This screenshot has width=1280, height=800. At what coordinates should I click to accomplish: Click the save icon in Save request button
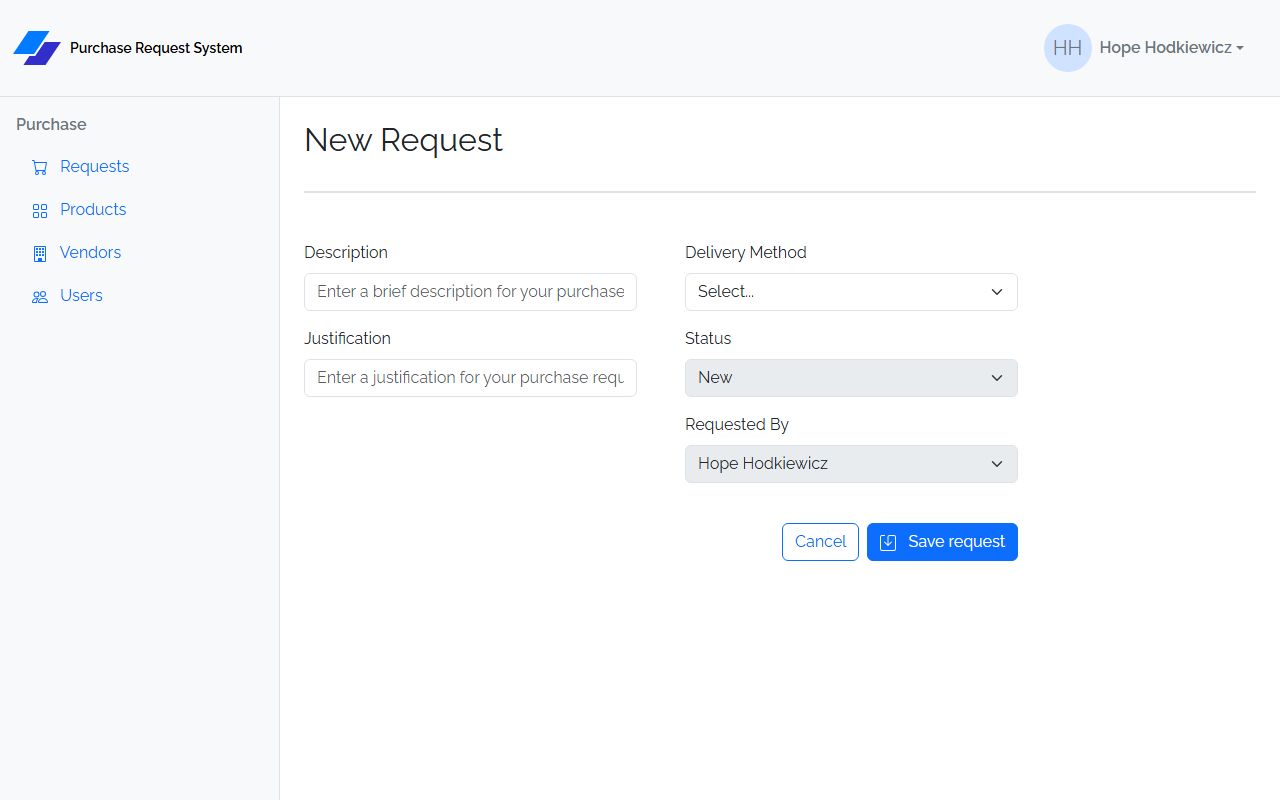pos(888,542)
